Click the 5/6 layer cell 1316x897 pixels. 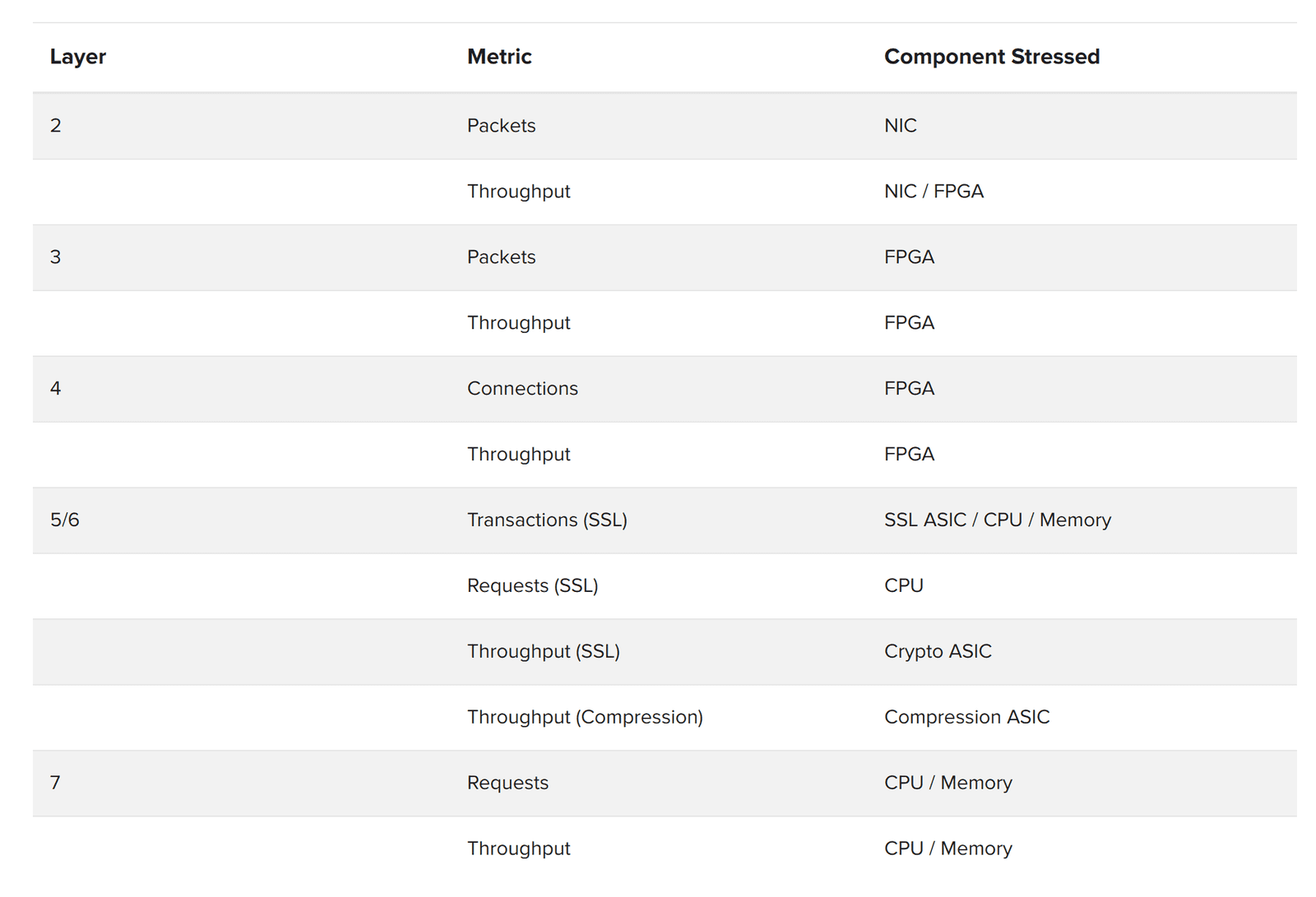coord(64,520)
